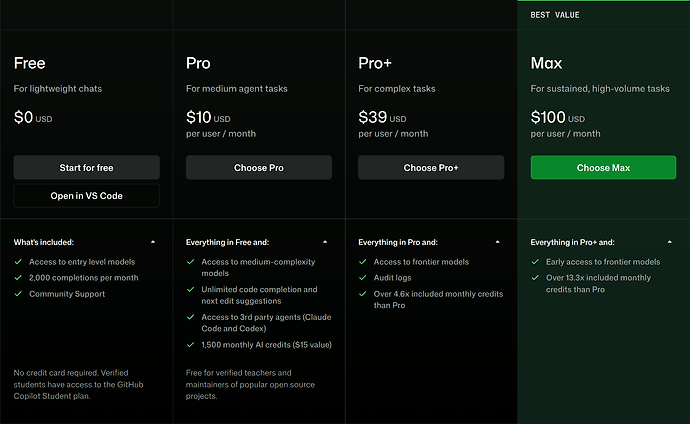Click the Start for free button
The image size is (690, 424).
click(x=86, y=167)
